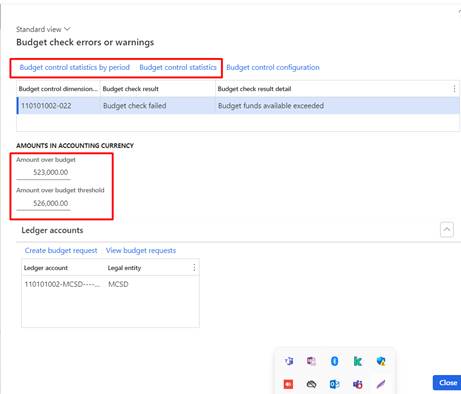Click the Budget check result column header
This screenshot has height=394, width=461.
157,89
